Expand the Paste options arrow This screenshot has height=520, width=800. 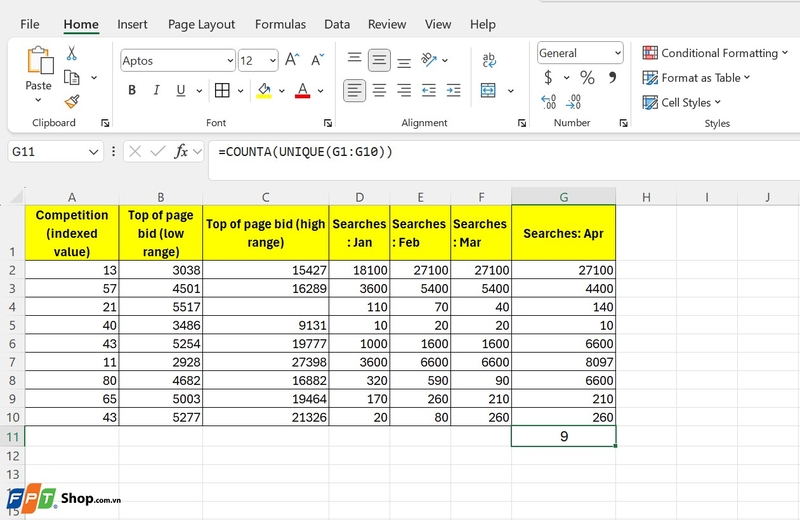tap(38, 100)
